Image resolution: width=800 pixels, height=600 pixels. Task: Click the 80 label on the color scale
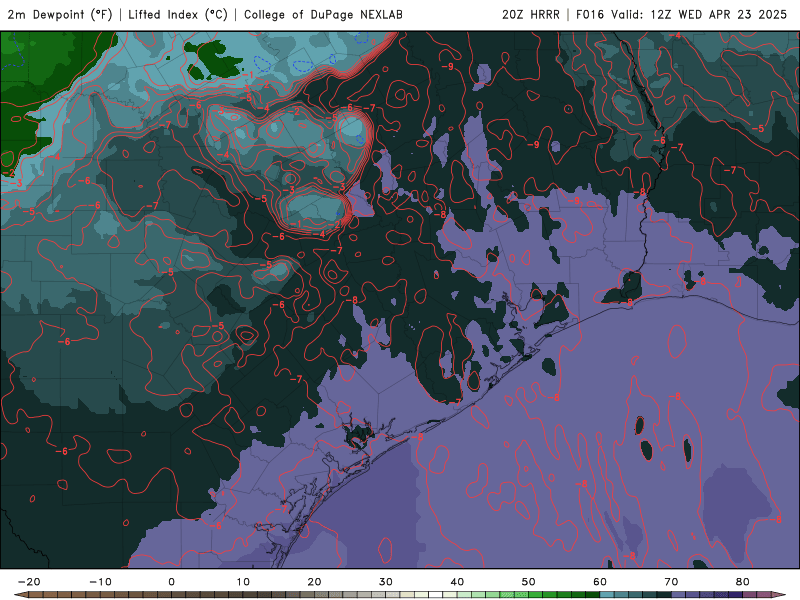pos(743,582)
